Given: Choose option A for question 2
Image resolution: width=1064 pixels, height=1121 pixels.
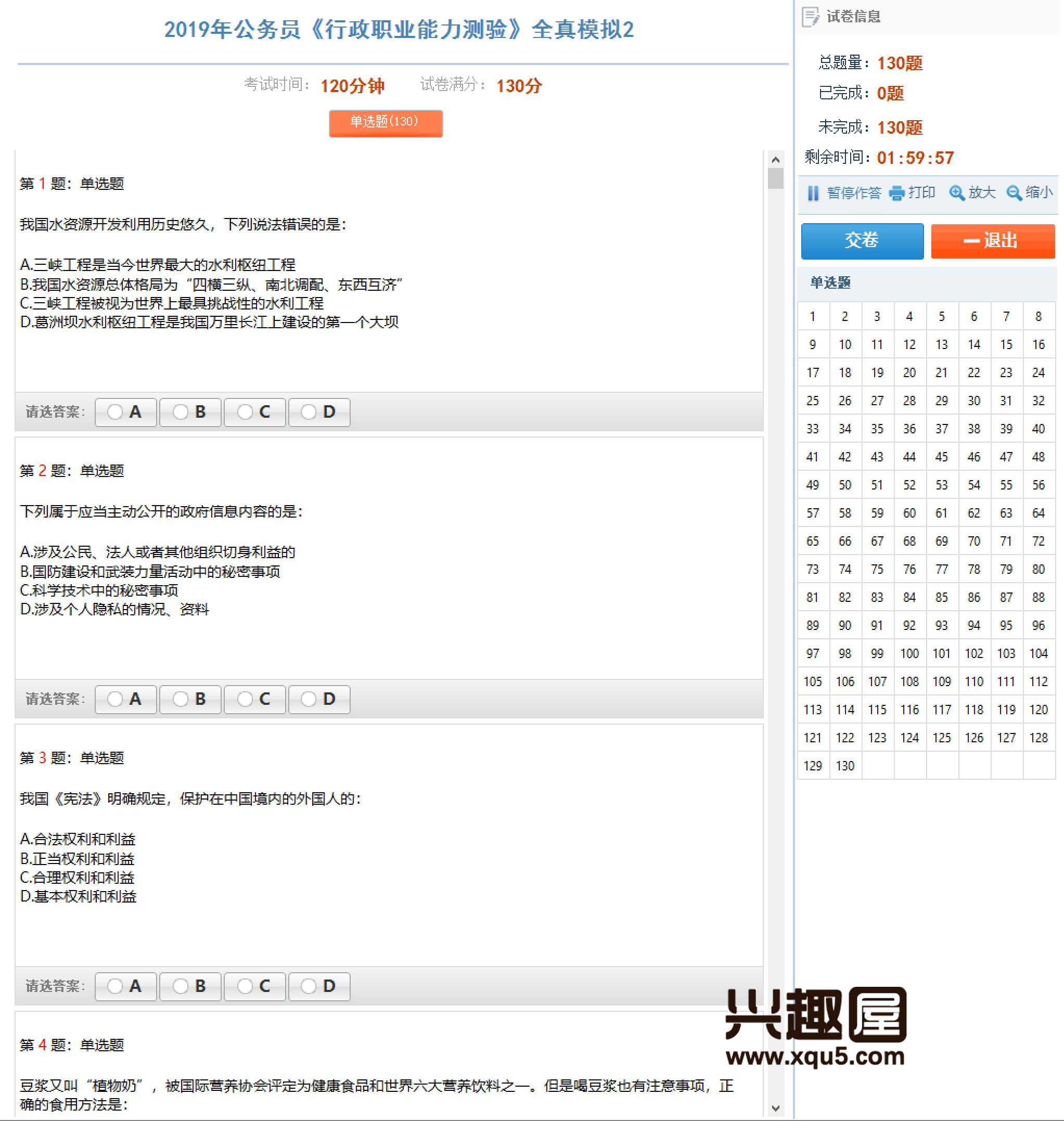Looking at the screenshot, I should pyautogui.click(x=125, y=699).
